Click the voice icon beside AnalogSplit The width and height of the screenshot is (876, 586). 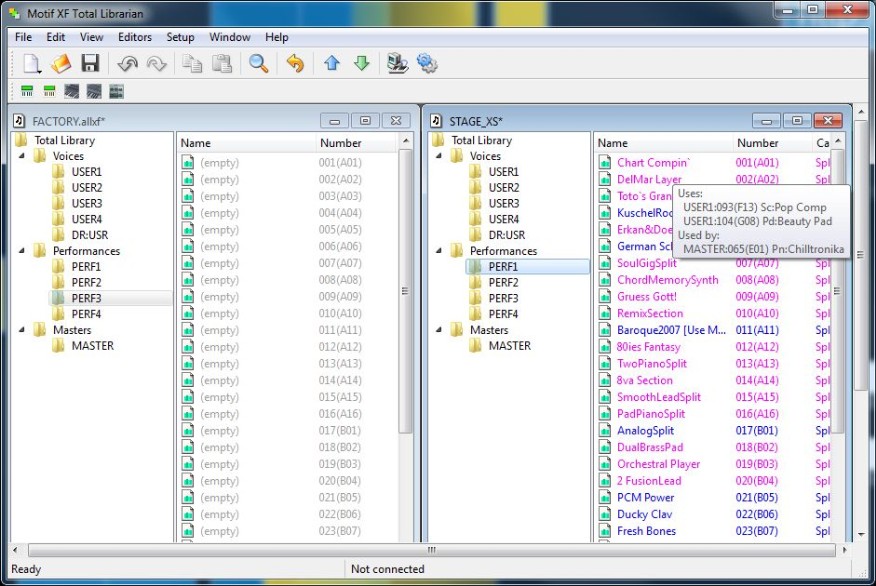[604, 431]
